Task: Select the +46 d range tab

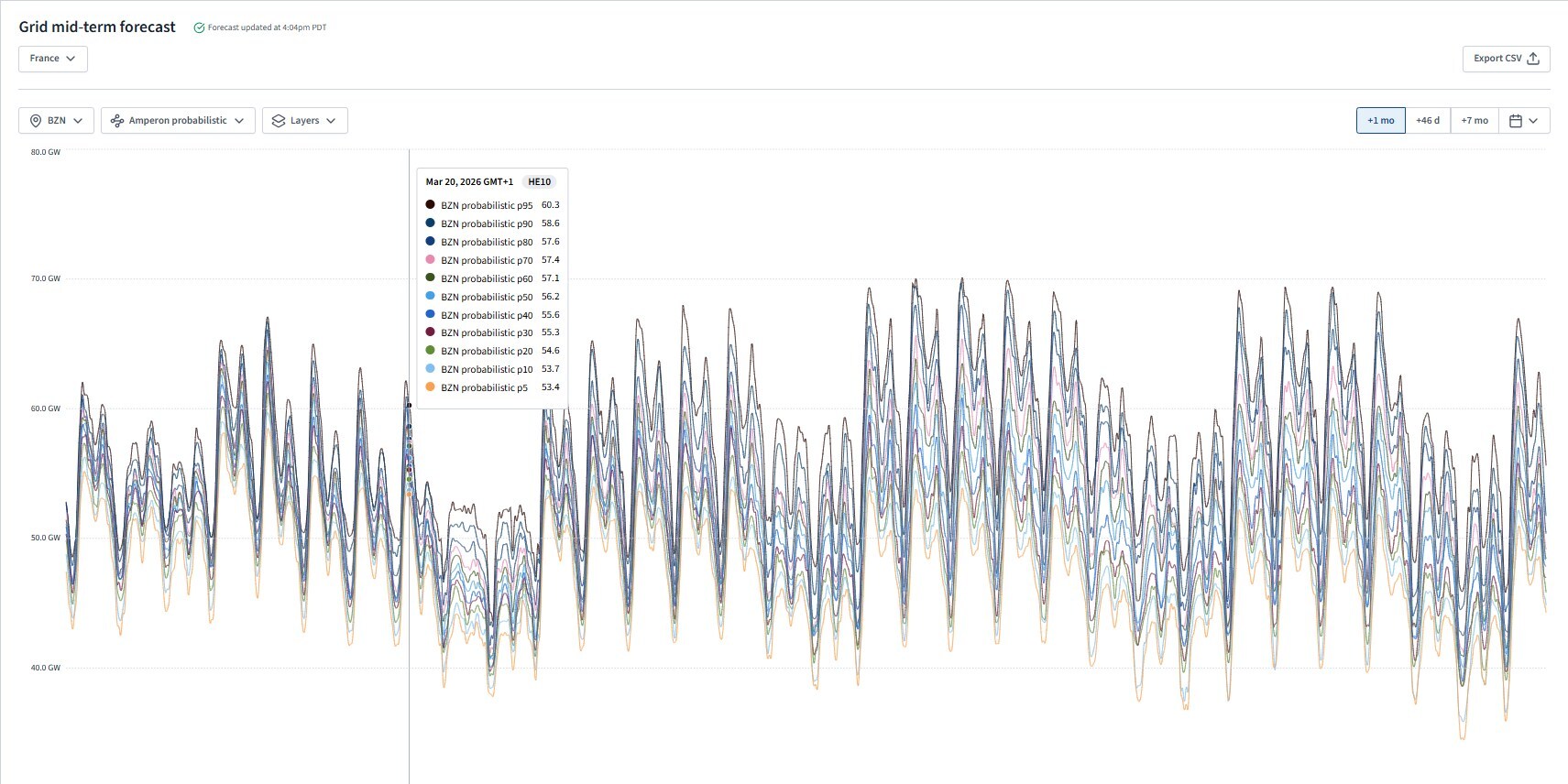Action: coord(1428,121)
